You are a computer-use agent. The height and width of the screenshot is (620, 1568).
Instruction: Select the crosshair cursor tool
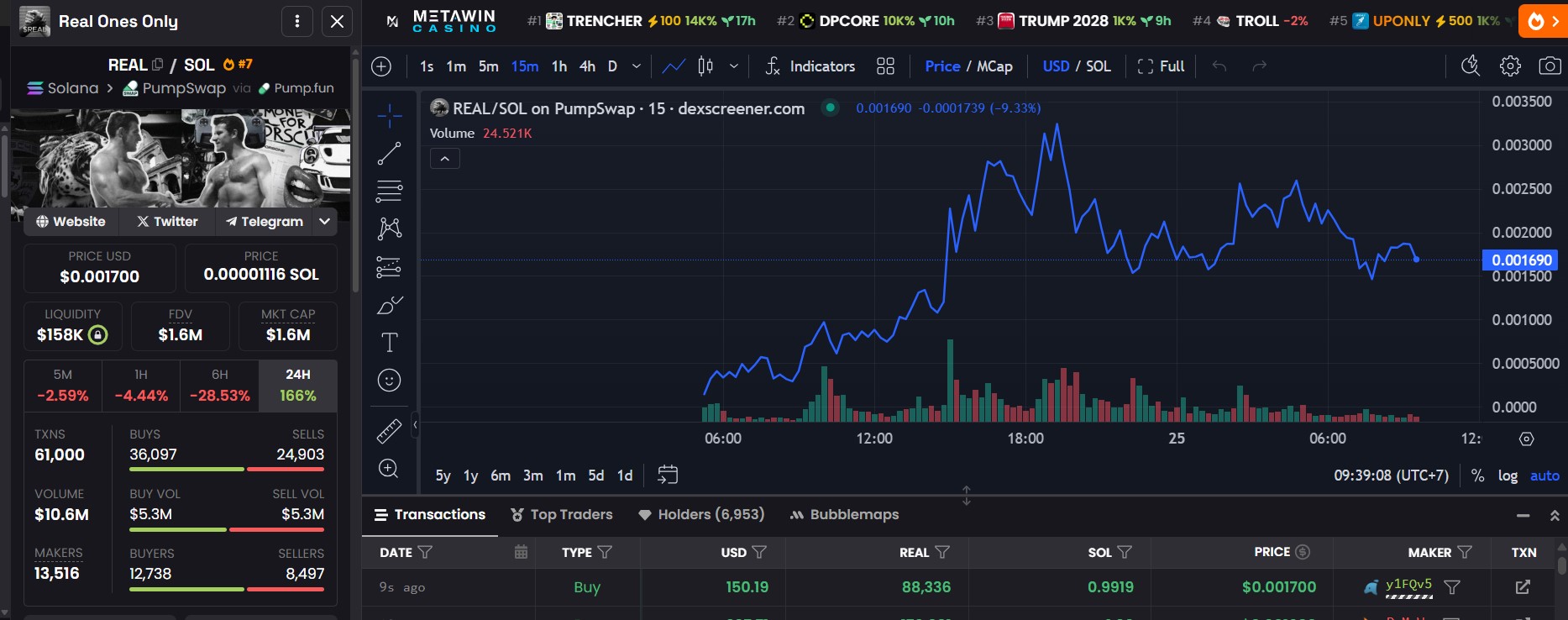pos(389,116)
